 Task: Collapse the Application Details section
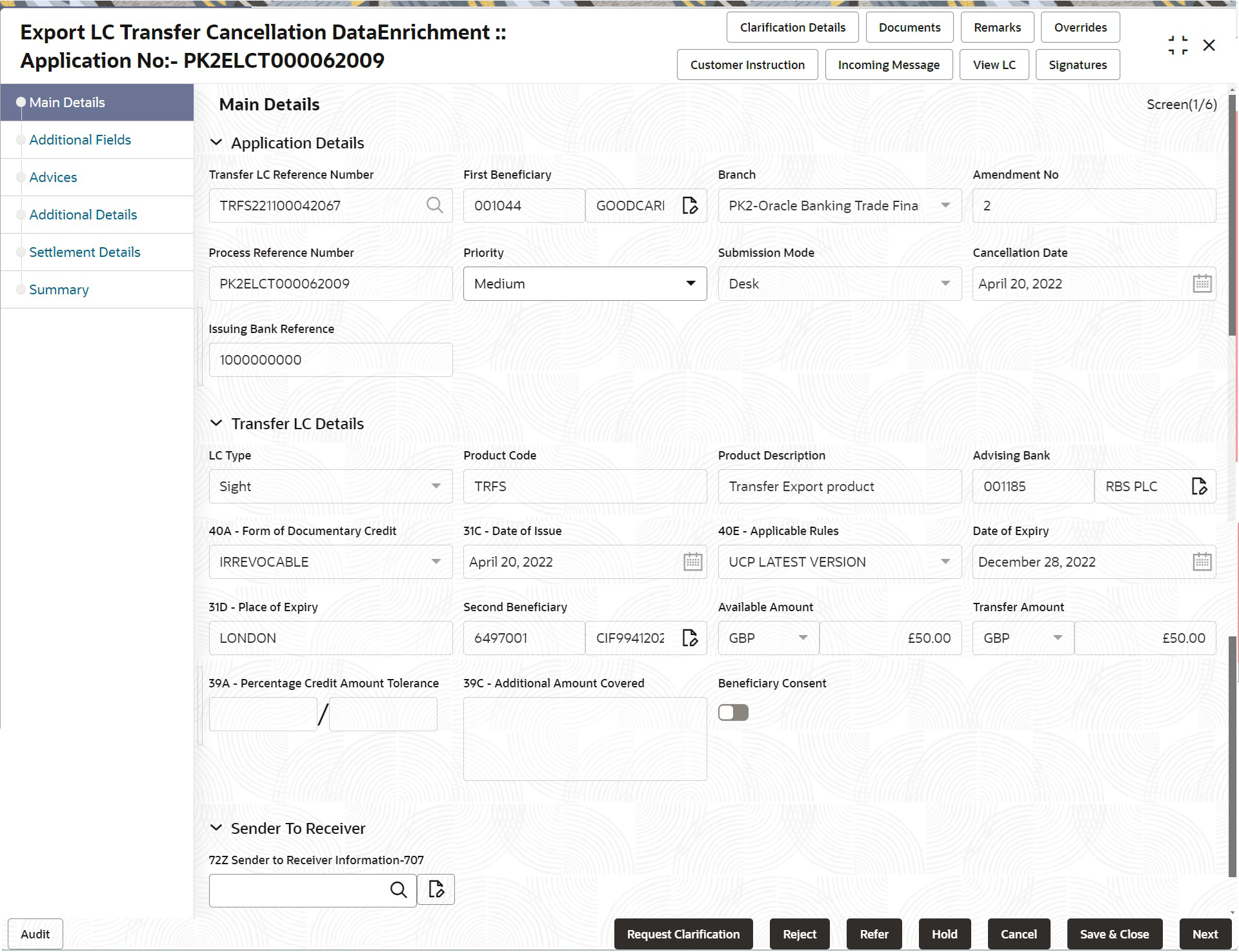pyautogui.click(x=216, y=143)
